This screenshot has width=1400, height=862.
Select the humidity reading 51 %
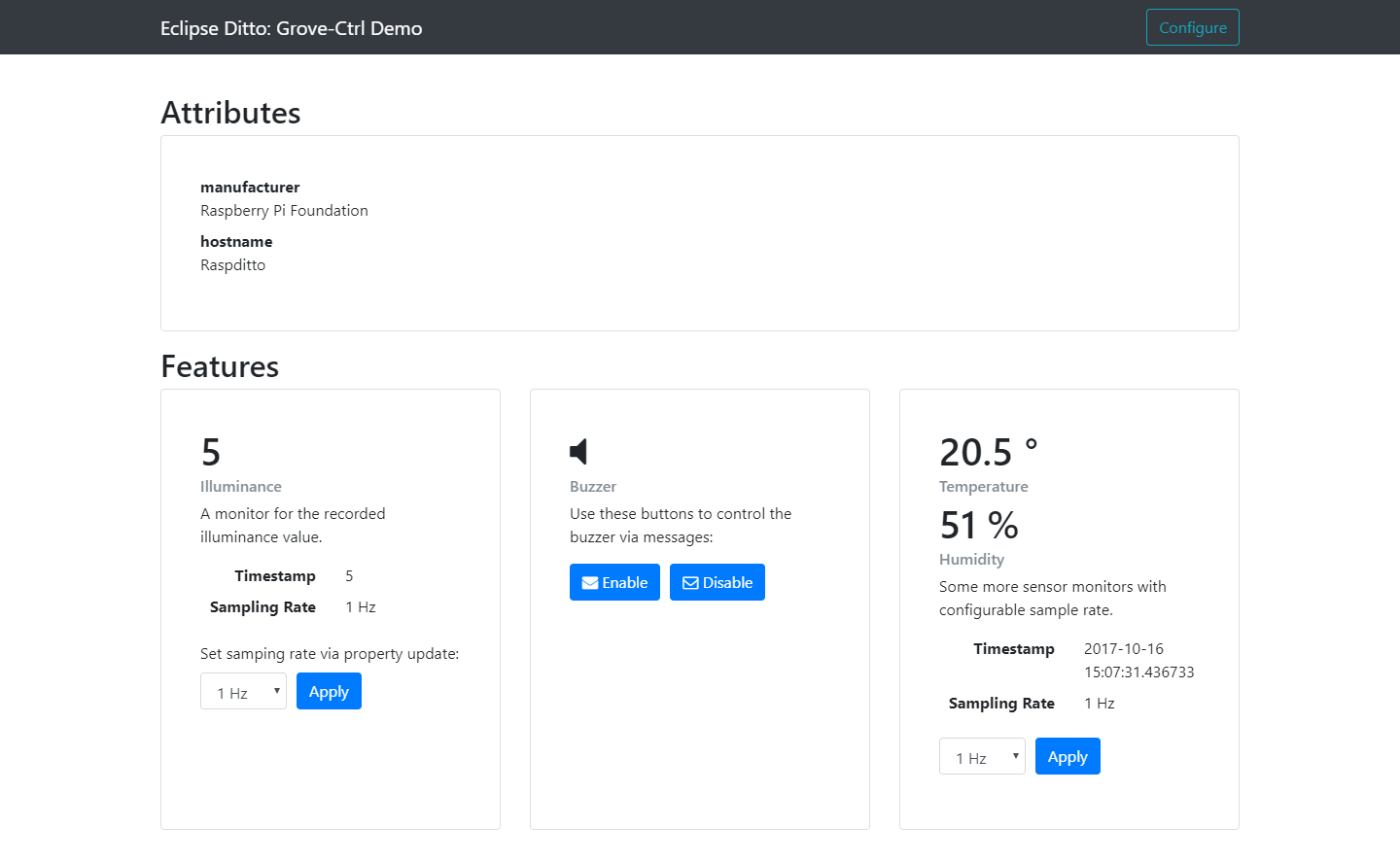[979, 525]
